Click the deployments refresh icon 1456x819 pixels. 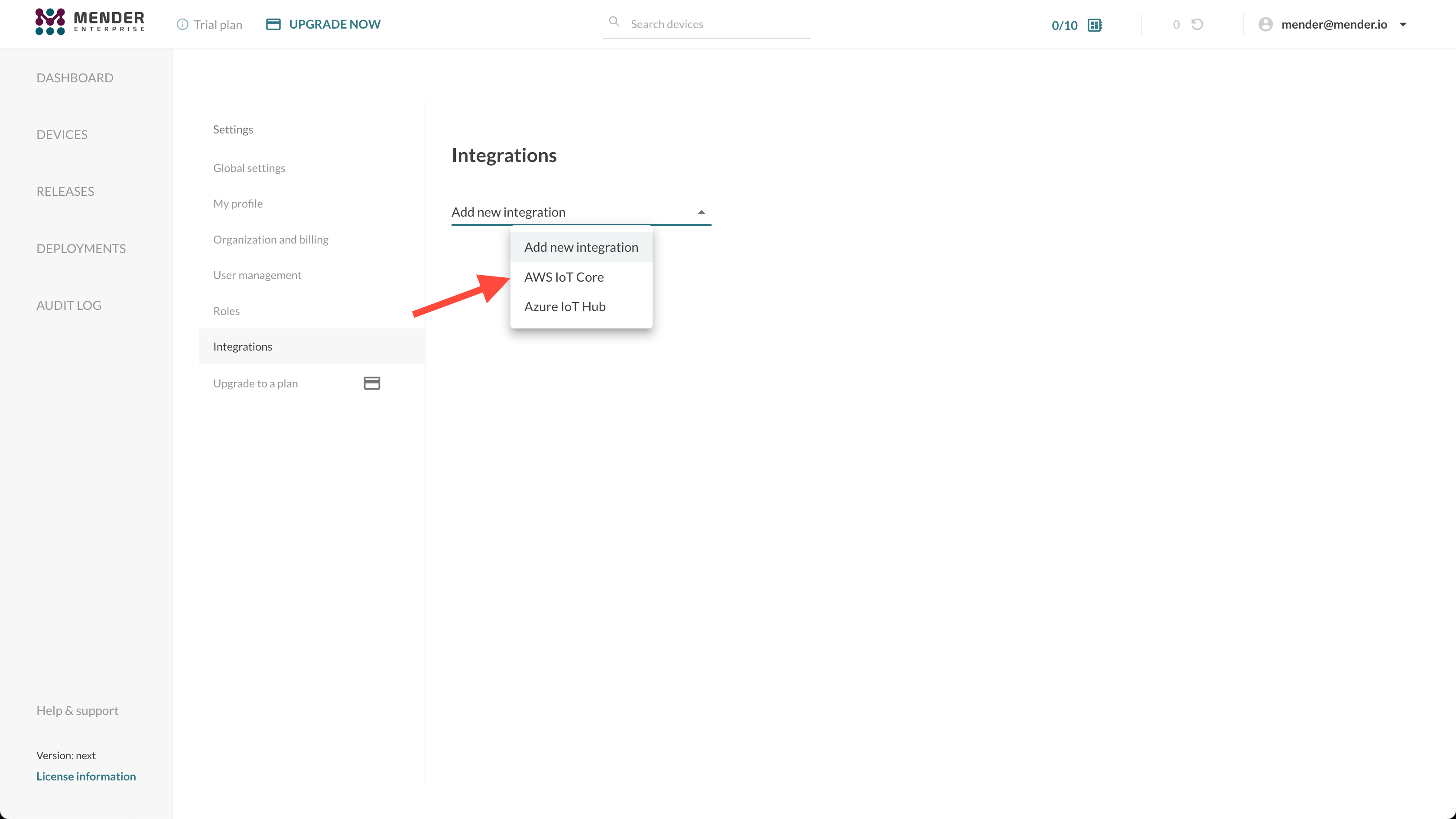tap(1197, 24)
